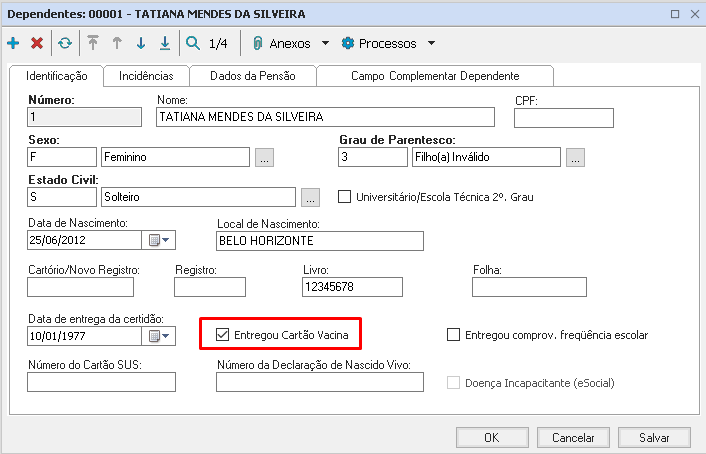Image resolution: width=706 pixels, height=454 pixels.
Task: Click Data de entrega da certidão field
Action: coord(84,336)
